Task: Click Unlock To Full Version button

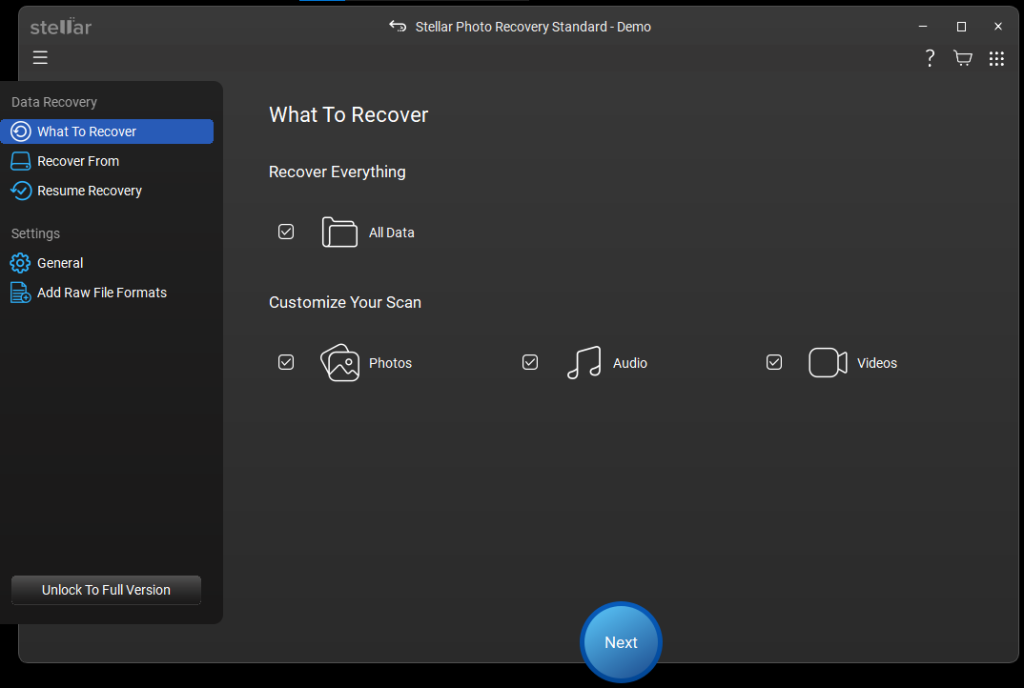Action: point(106,590)
